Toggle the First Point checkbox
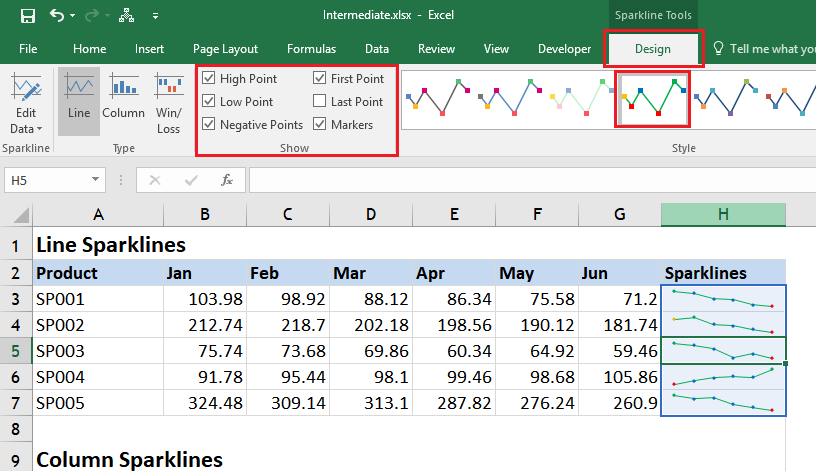This screenshot has height=471, width=816. (x=320, y=78)
